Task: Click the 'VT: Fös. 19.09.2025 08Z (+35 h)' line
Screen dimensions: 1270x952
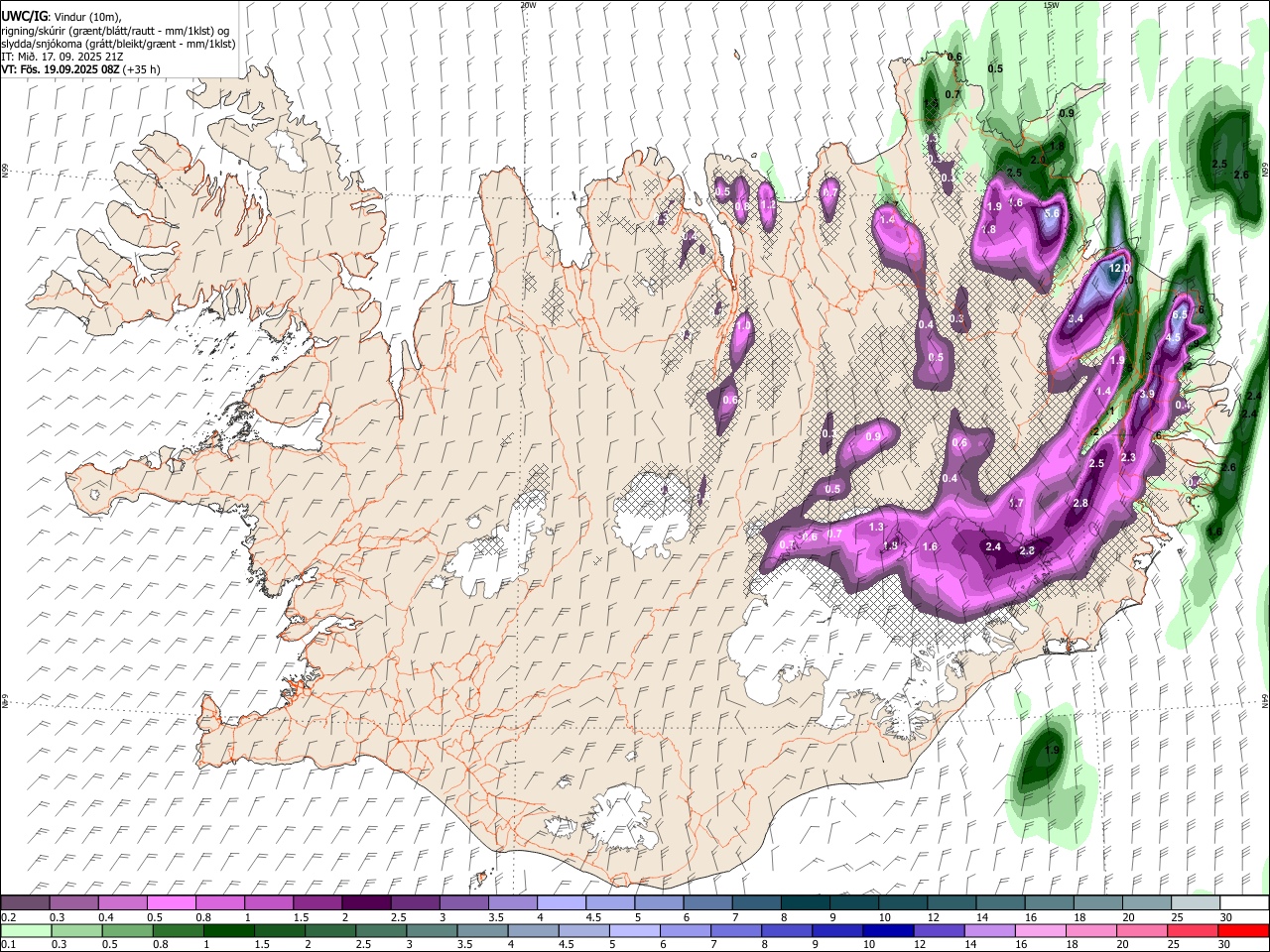Action: point(80,69)
